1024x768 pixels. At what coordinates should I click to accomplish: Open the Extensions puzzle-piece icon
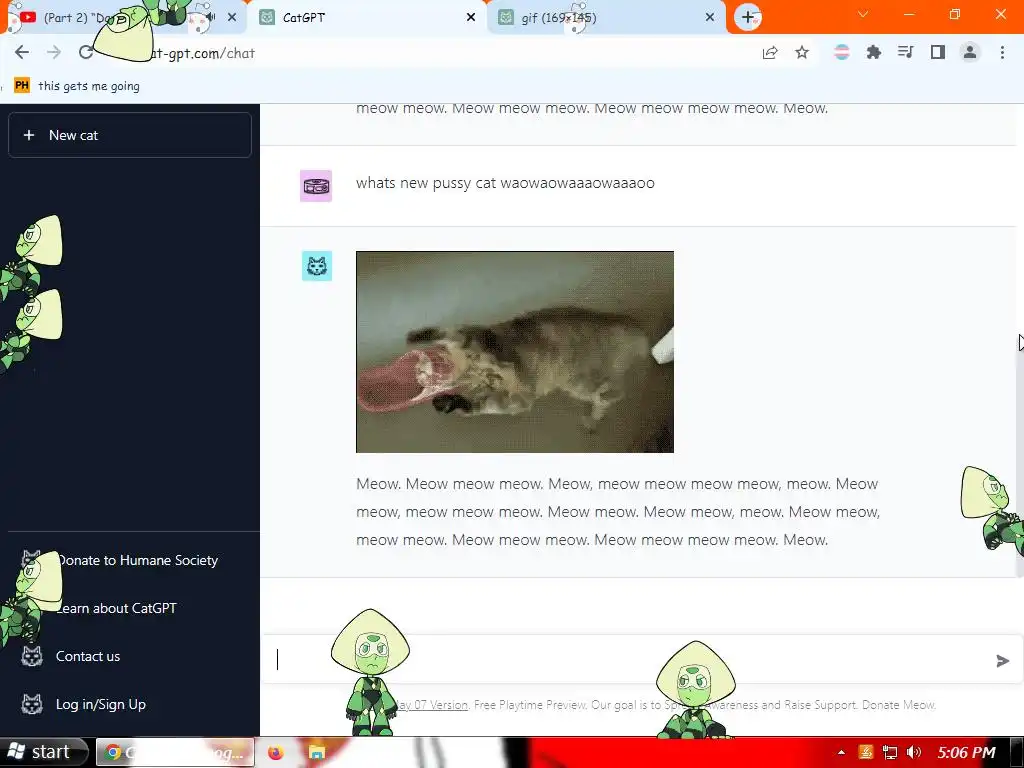[x=873, y=53]
